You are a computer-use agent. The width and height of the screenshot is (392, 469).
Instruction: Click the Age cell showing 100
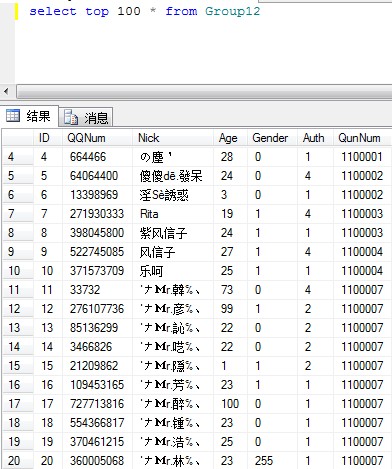(230, 404)
